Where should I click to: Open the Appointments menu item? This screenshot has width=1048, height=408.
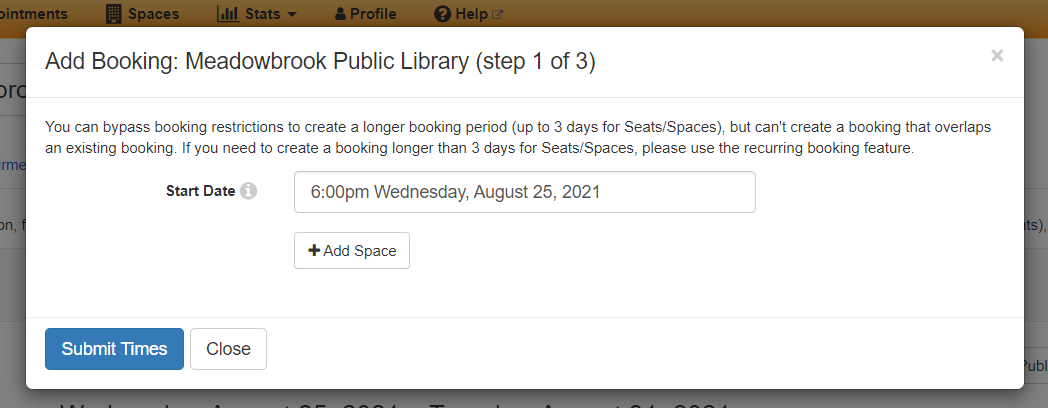[x=33, y=13]
